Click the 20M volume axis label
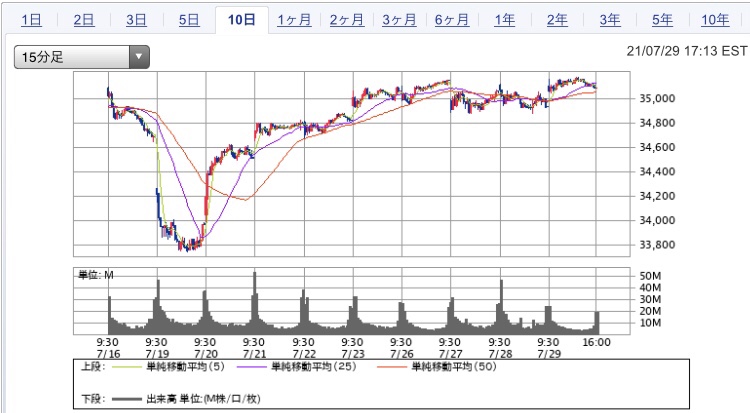 pyautogui.click(x=651, y=311)
